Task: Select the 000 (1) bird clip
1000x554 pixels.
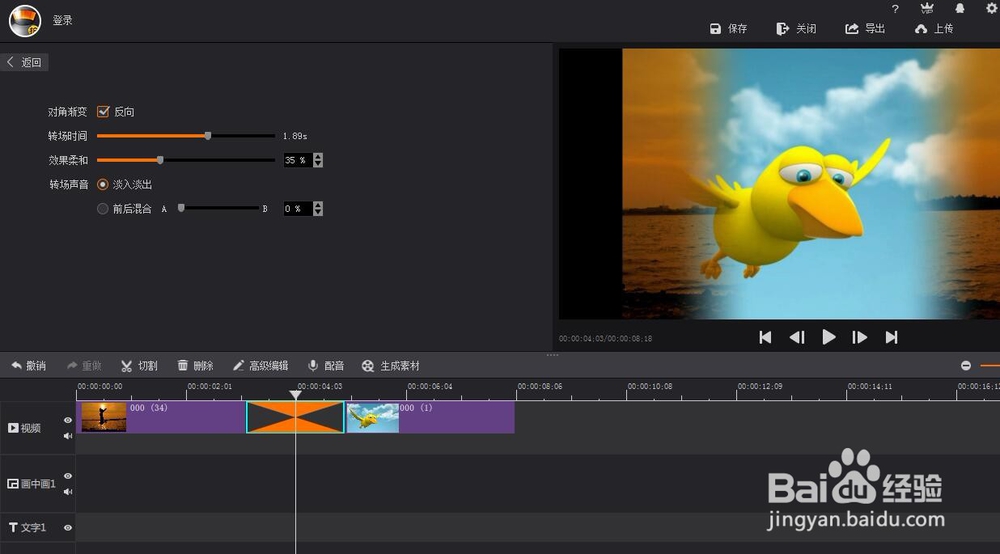Action: point(430,417)
